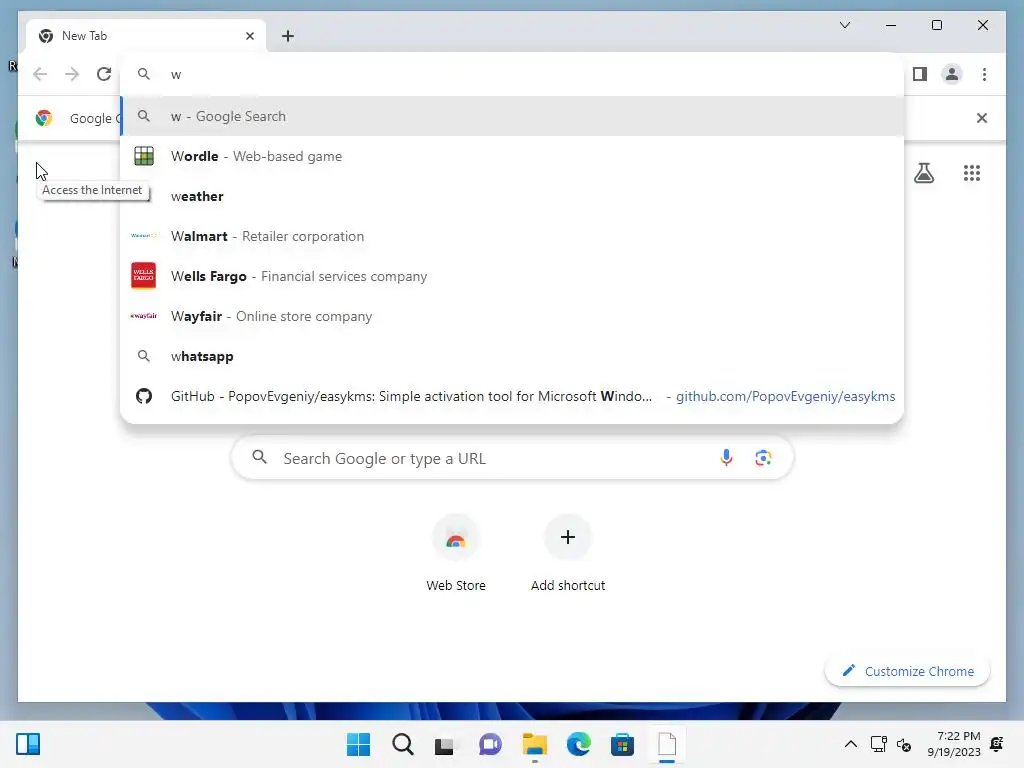Click the GitHub octocat icon
This screenshot has height=768, width=1024.
click(144, 396)
